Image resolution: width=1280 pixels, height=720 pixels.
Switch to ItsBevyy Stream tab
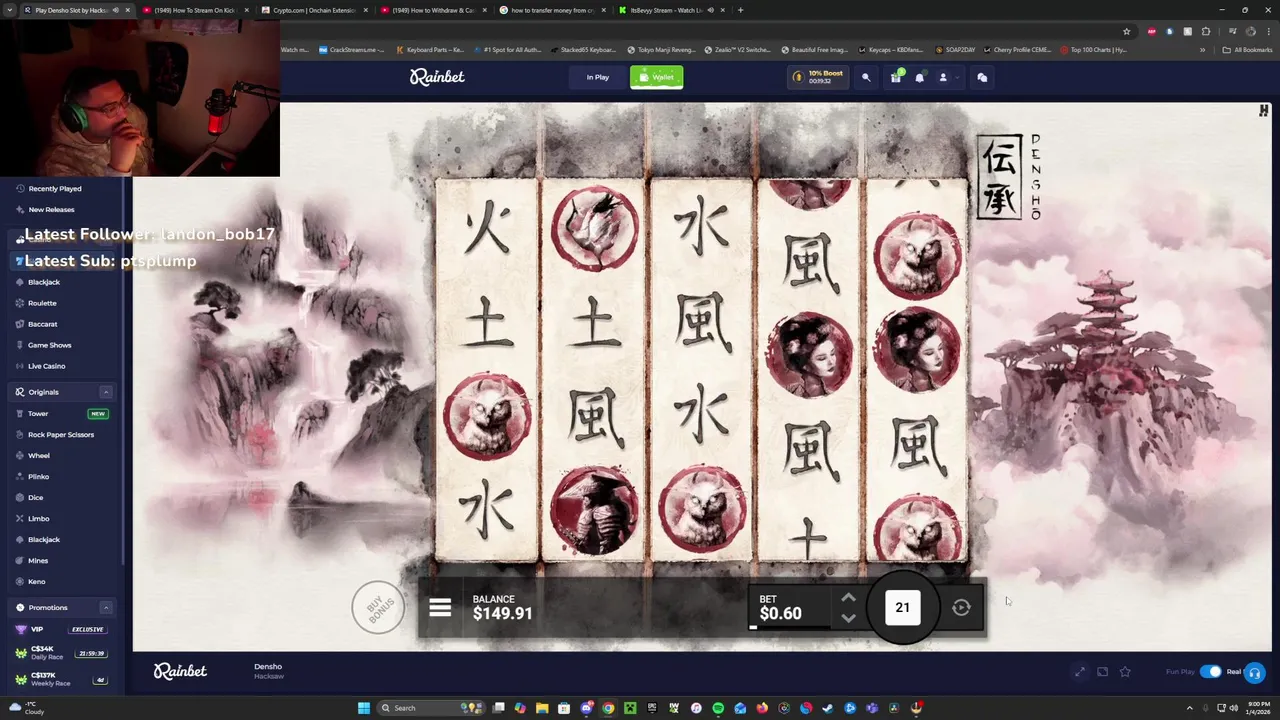pyautogui.click(x=670, y=10)
